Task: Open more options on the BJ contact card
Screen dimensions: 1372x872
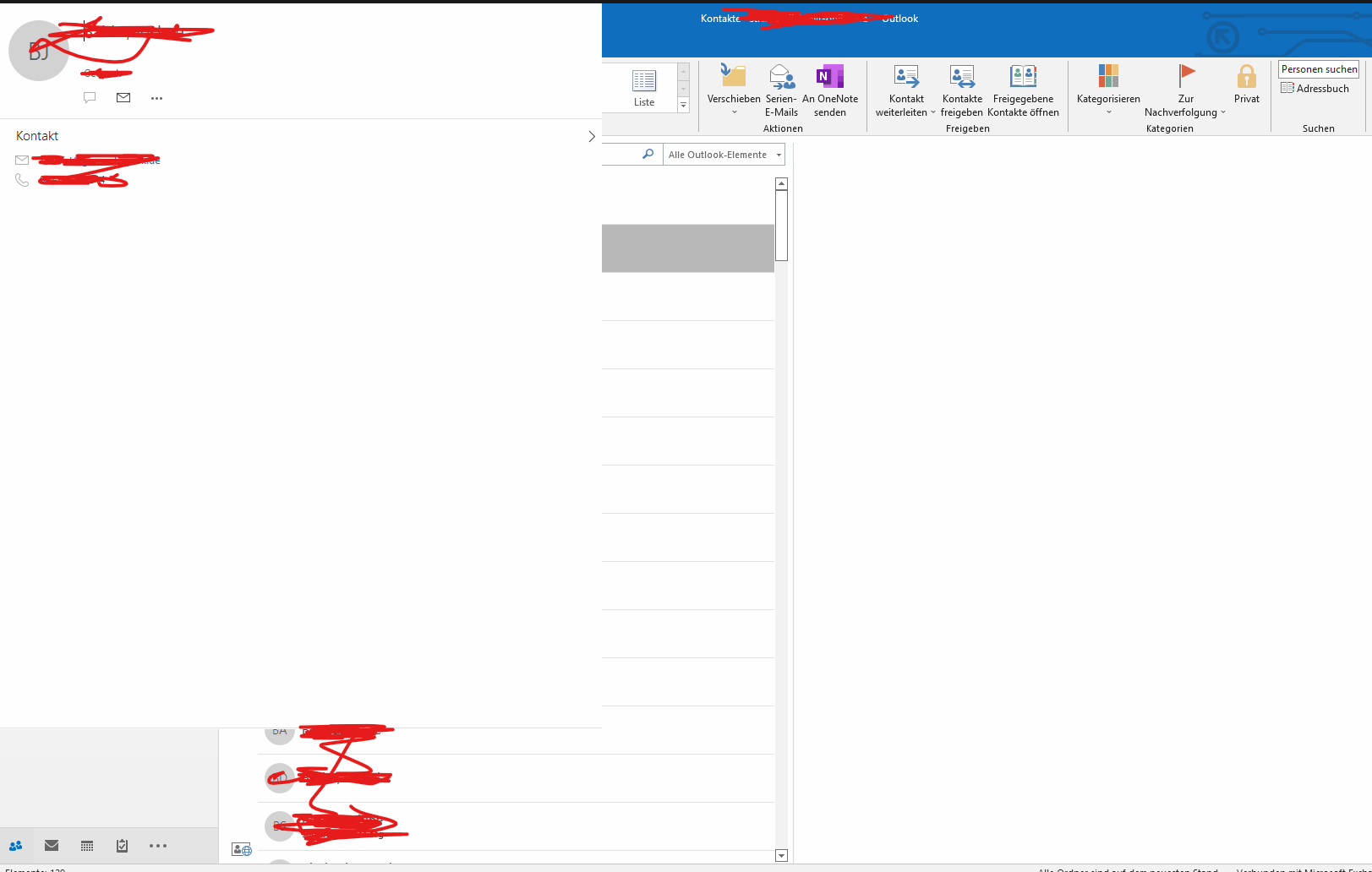Action: pyautogui.click(x=156, y=99)
